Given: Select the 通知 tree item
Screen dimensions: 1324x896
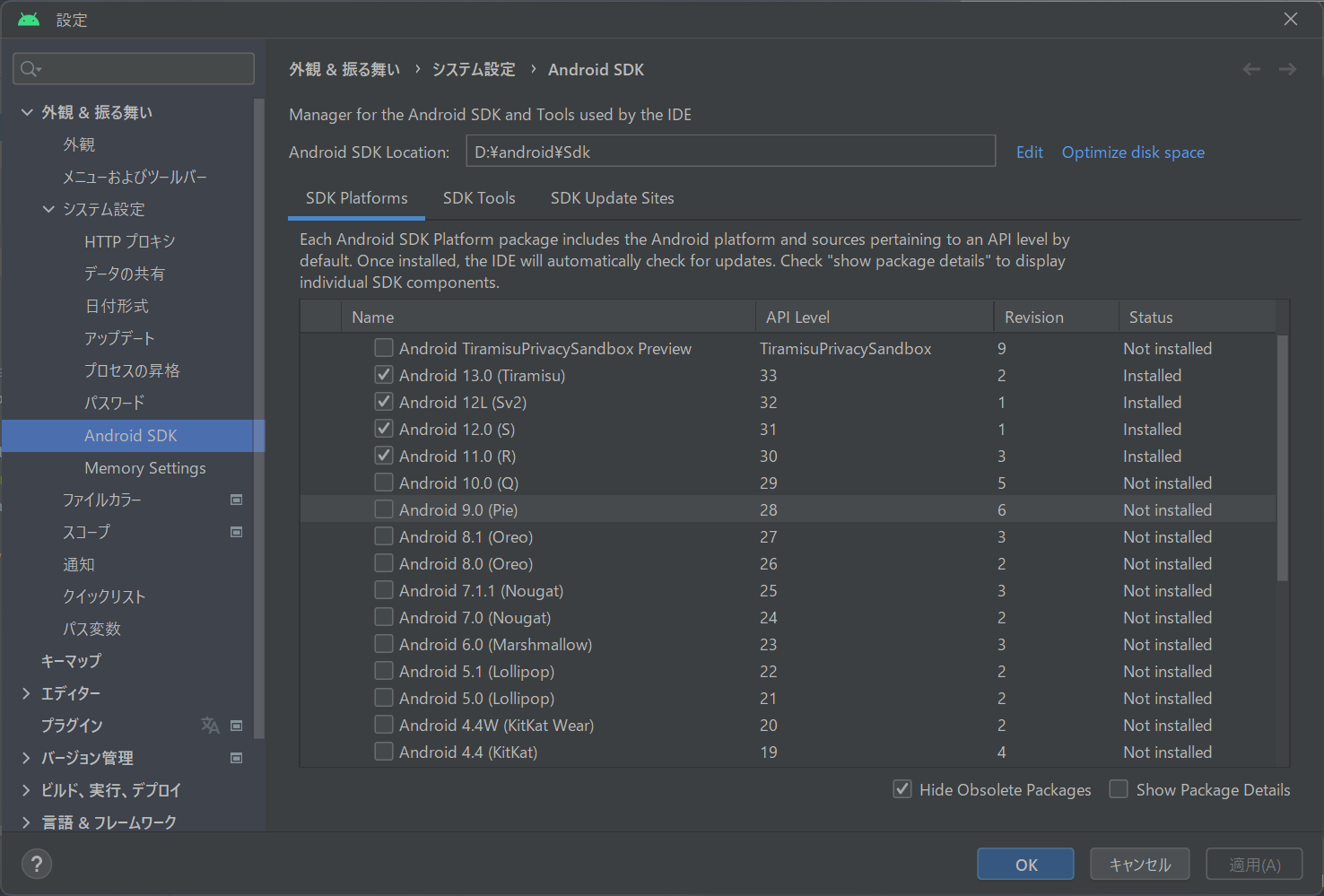Looking at the screenshot, I should tap(79, 564).
